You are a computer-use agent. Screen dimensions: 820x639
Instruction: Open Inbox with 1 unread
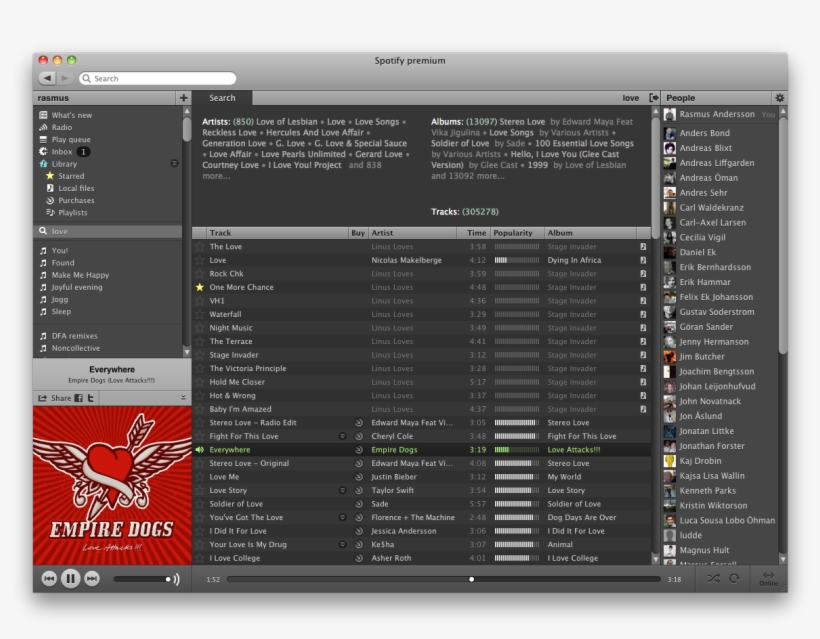click(64, 152)
